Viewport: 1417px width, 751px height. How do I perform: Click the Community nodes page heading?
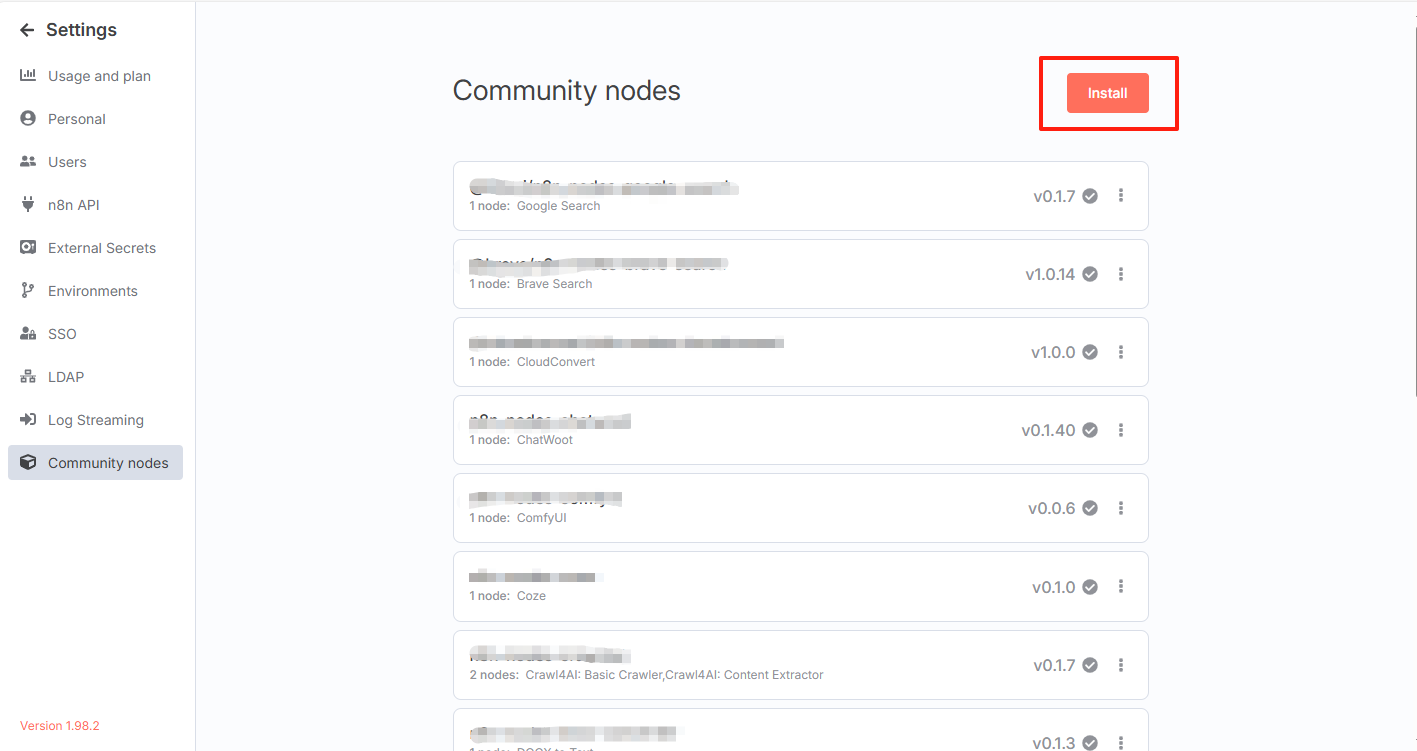pos(566,91)
